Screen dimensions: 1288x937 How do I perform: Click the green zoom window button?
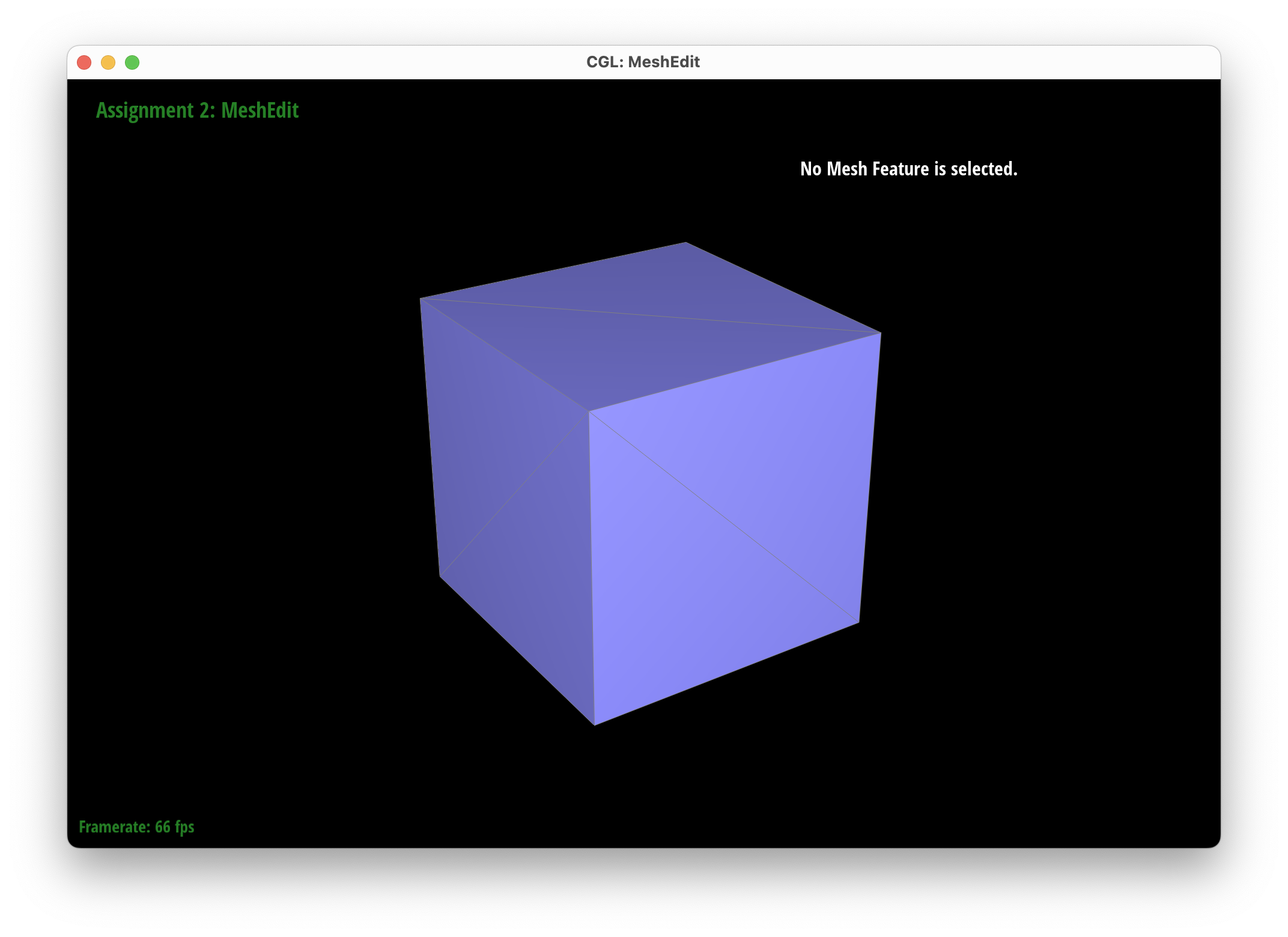tap(132, 62)
